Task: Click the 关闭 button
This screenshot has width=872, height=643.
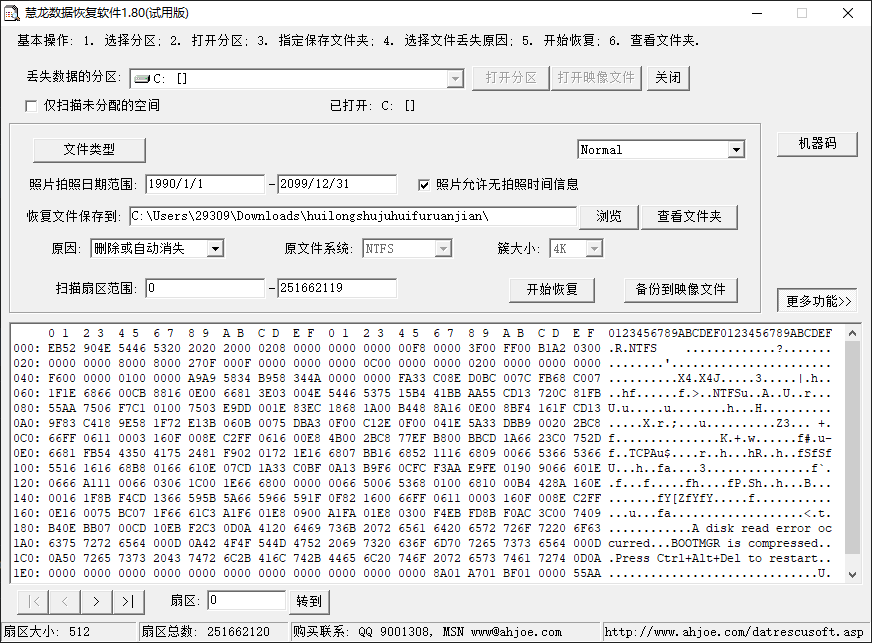Action: click(668, 78)
